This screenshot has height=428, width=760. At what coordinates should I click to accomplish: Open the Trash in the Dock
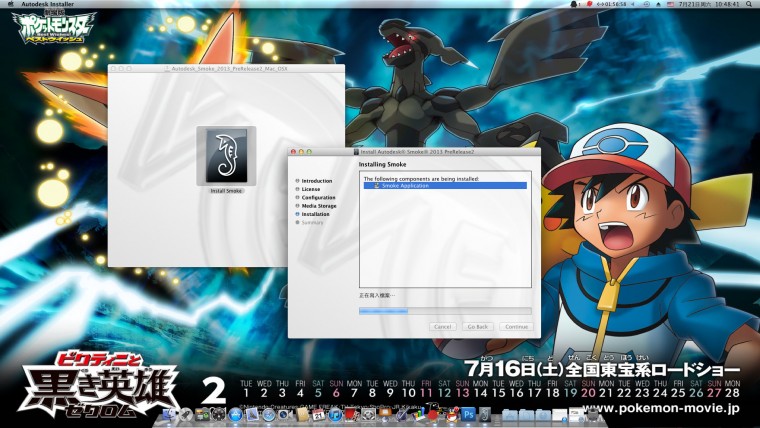point(593,414)
